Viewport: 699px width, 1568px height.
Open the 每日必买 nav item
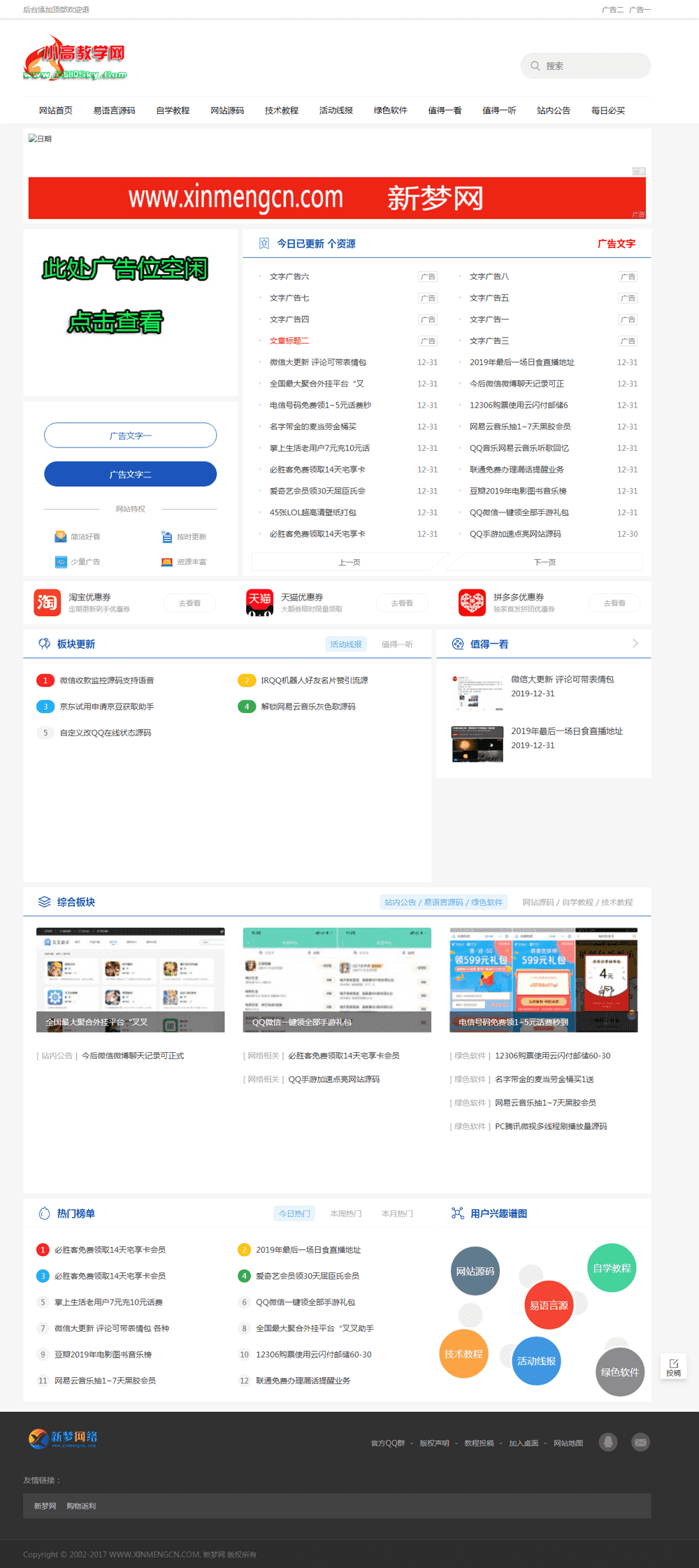pos(608,110)
